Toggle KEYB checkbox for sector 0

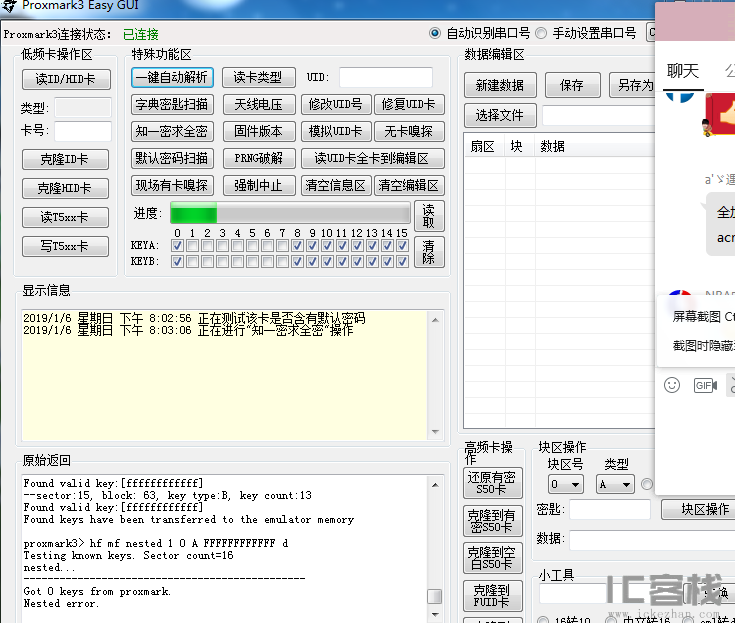[x=177, y=262]
